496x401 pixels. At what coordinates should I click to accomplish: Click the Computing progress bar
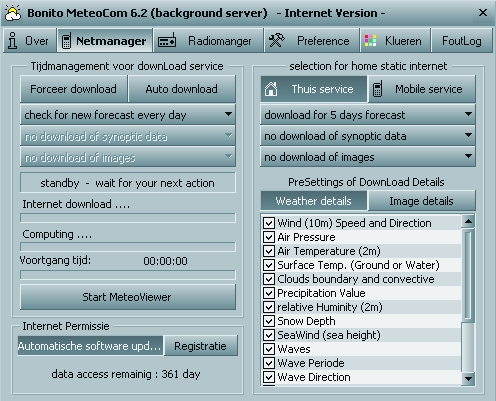(128, 247)
